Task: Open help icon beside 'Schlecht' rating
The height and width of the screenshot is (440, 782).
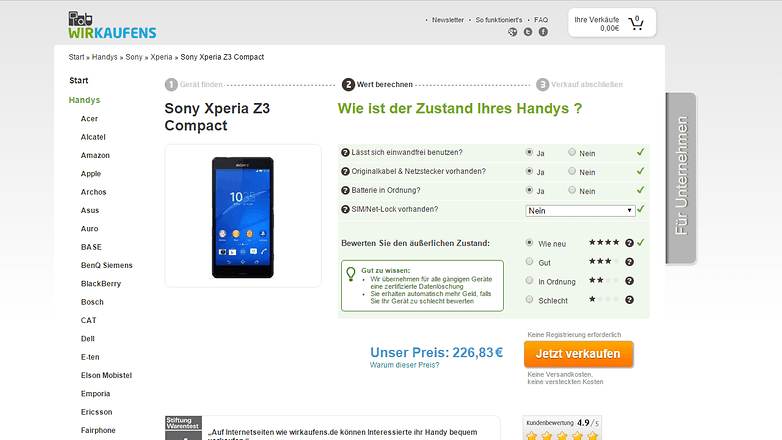Action: click(x=629, y=300)
